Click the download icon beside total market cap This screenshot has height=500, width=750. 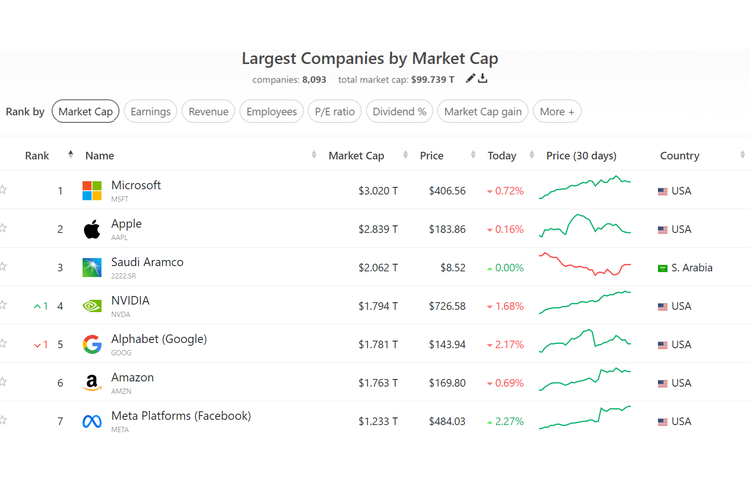click(483, 79)
